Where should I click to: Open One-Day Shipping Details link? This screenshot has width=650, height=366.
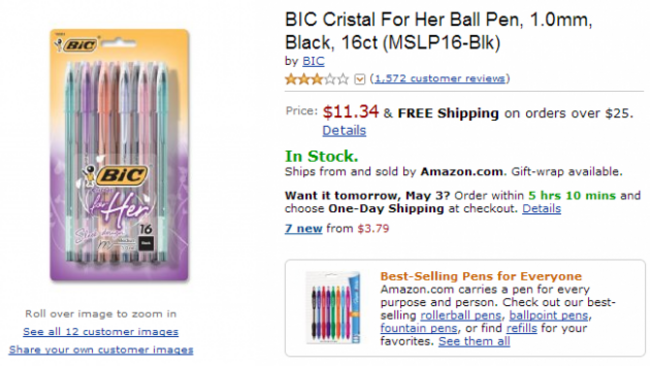click(x=541, y=208)
